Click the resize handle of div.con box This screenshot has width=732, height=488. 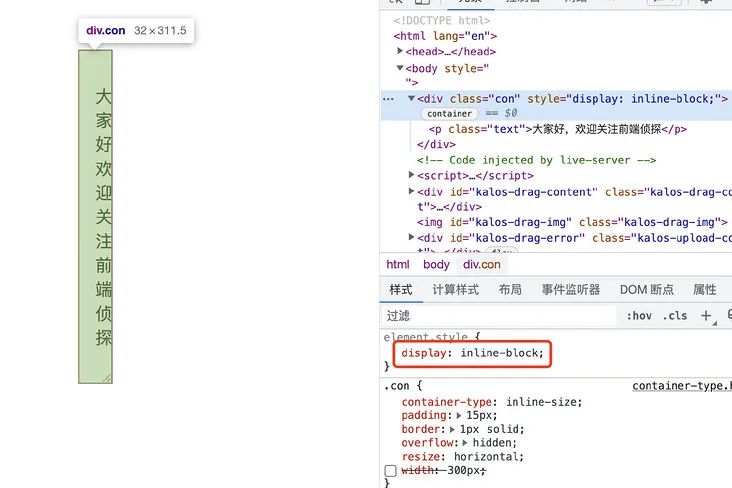click(x=108, y=379)
